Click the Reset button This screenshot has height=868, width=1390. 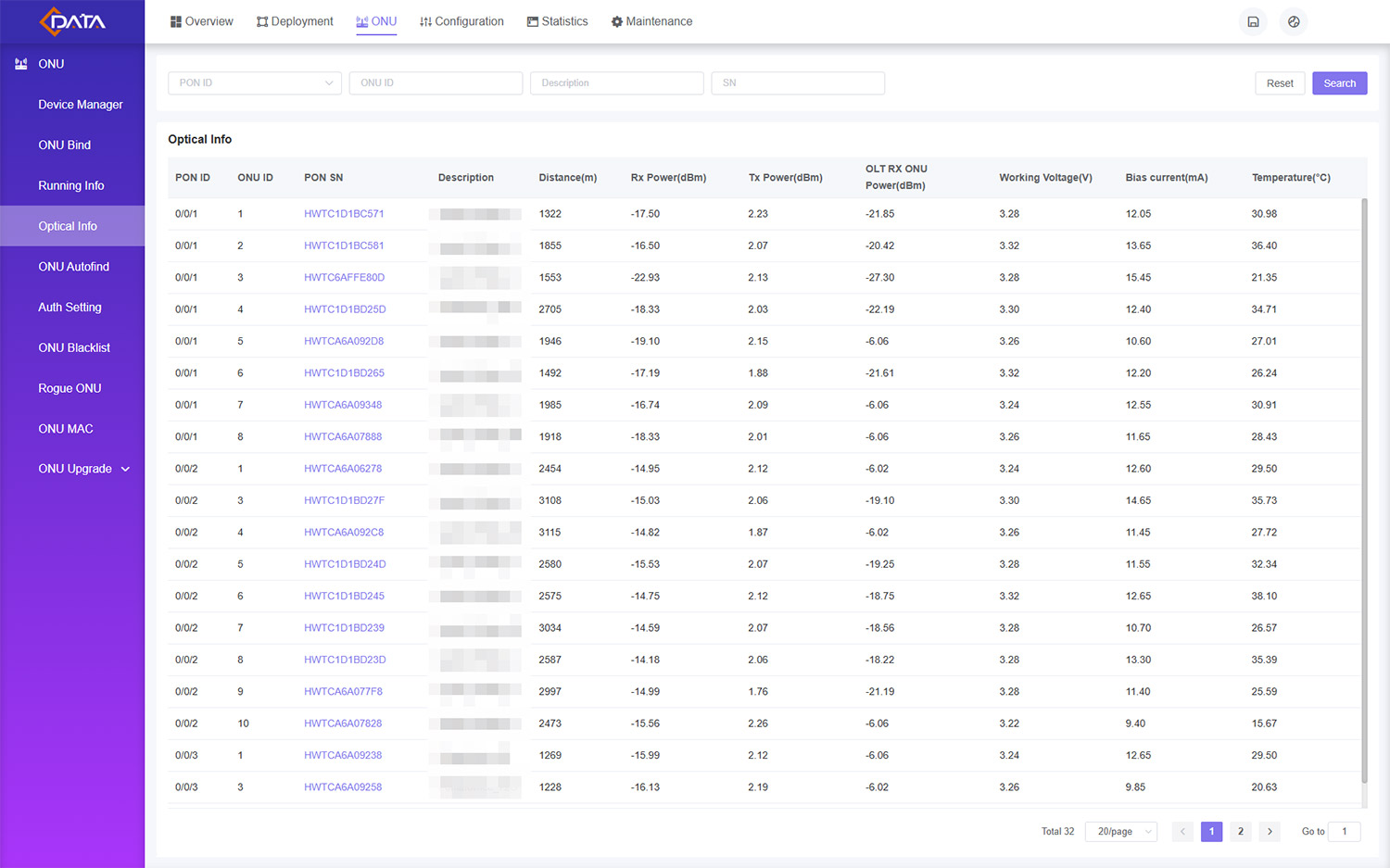pyautogui.click(x=1280, y=83)
